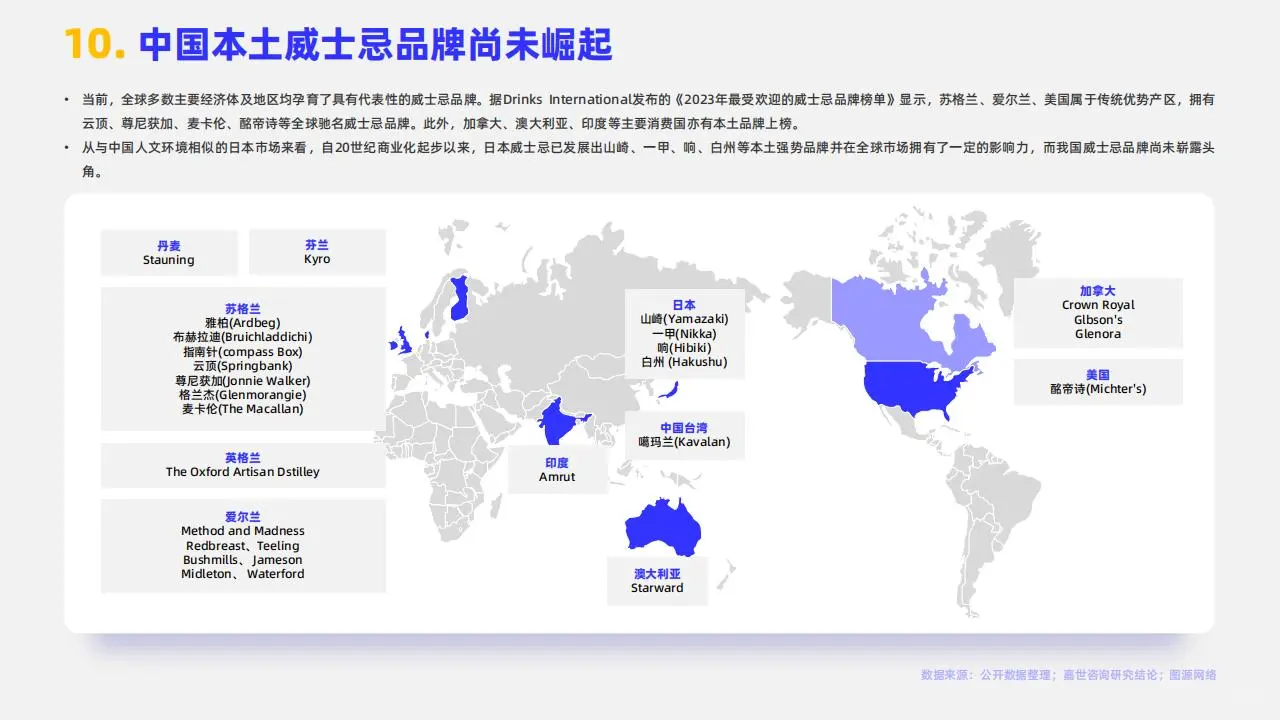Click the brand "山崎(Yamazaki)"

pos(684,319)
